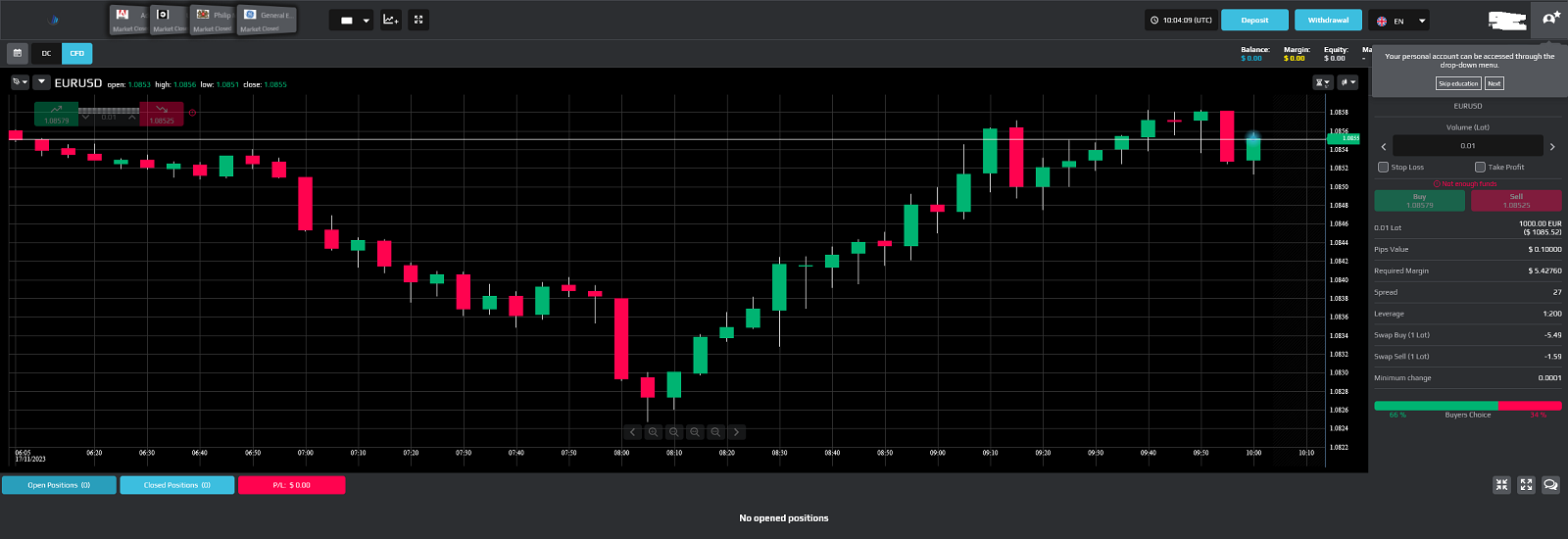This screenshot has height=539, width=1568.
Task: Increase volume with on-chart up chevron
Action: [x=133, y=117]
